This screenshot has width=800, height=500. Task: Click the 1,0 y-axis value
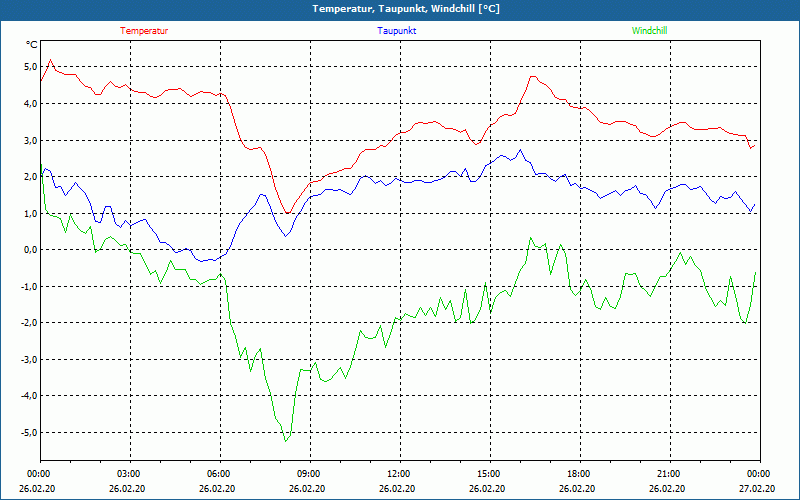point(29,213)
